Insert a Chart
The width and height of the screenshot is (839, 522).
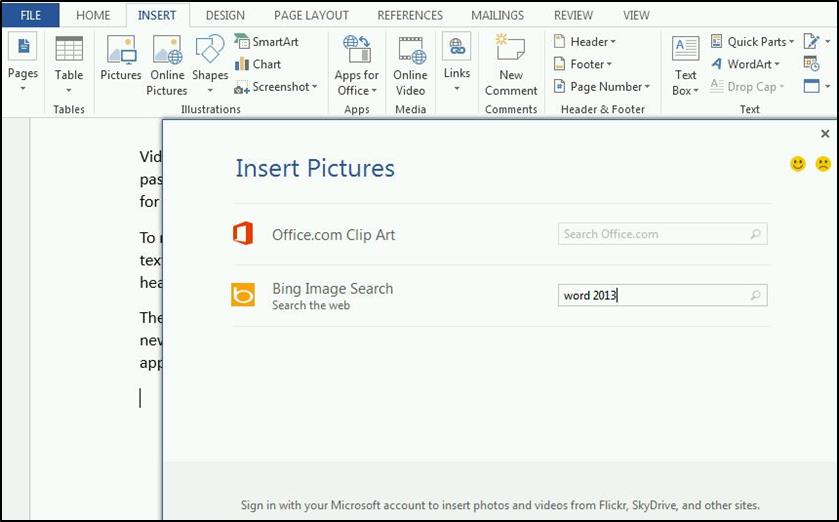coord(258,64)
